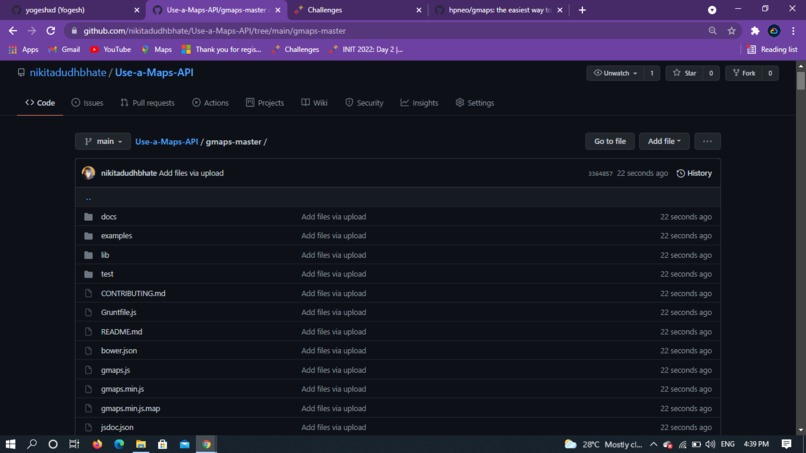Go up to parent directory (..)
This screenshot has width=806, height=453.
(x=88, y=197)
